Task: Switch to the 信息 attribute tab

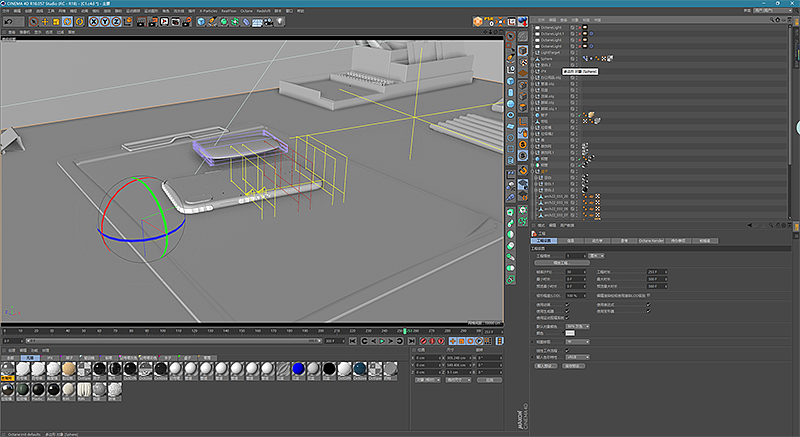Action: click(x=571, y=241)
